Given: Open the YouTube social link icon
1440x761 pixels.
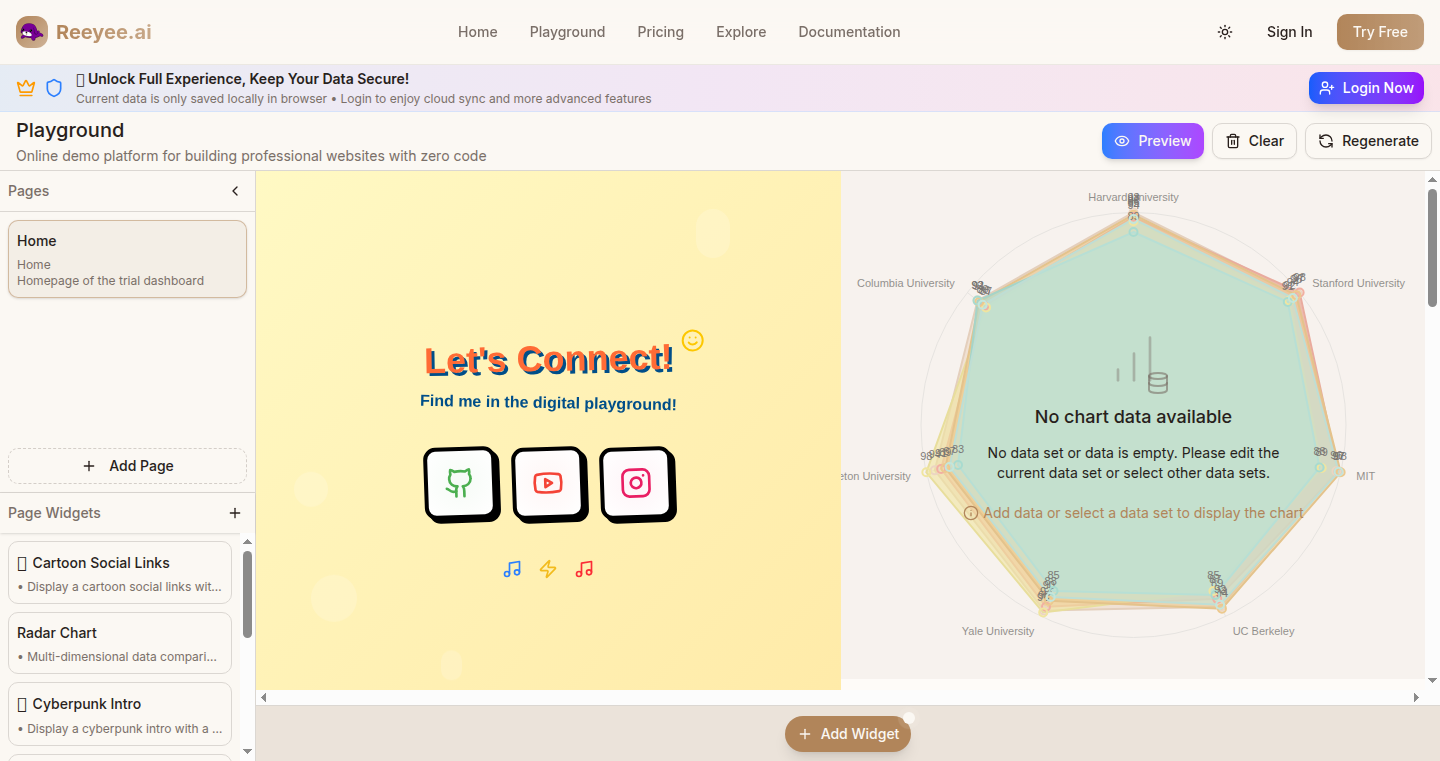Looking at the screenshot, I should click(x=548, y=484).
